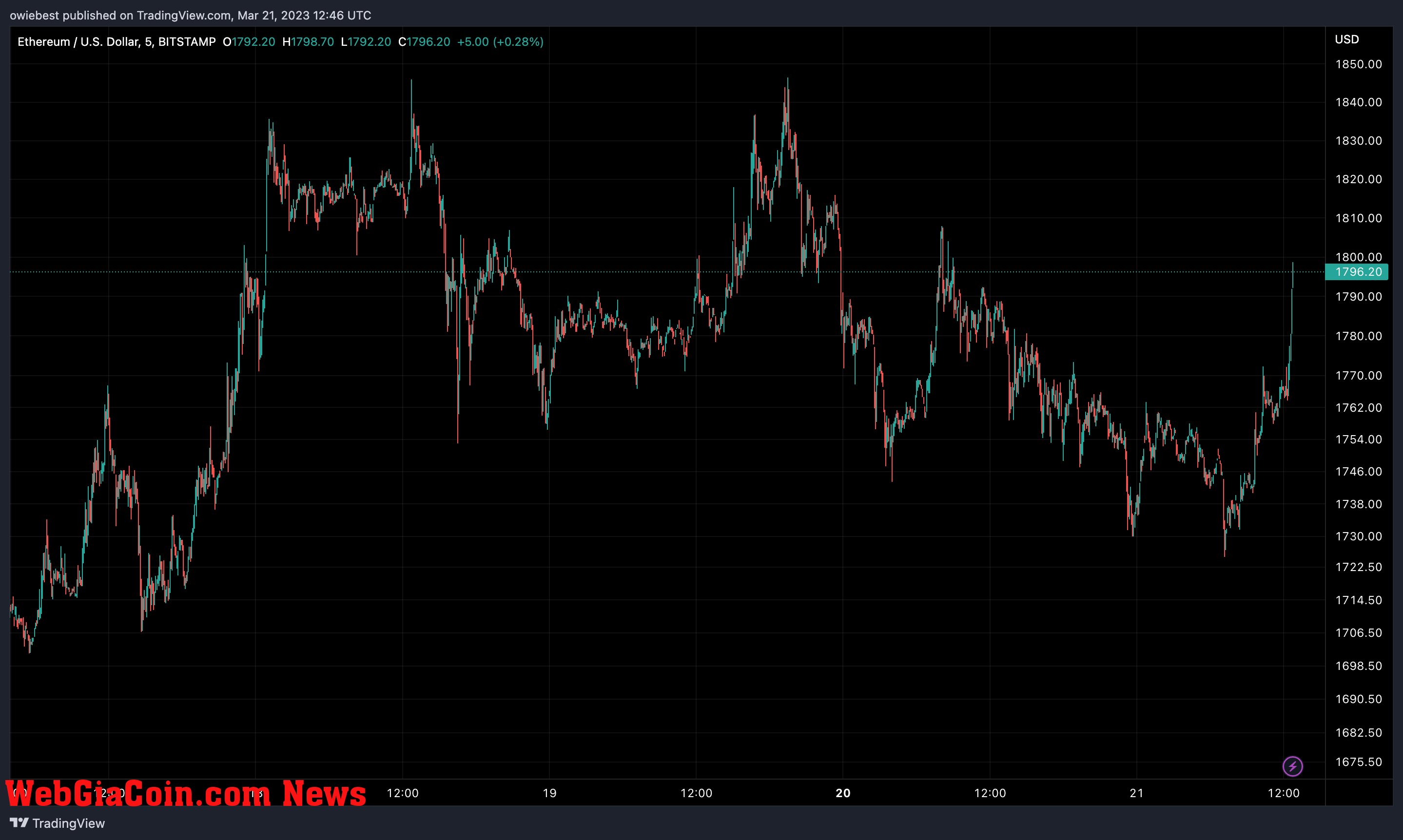Click the open value O1792.20
1403x840 pixels.
(249, 42)
